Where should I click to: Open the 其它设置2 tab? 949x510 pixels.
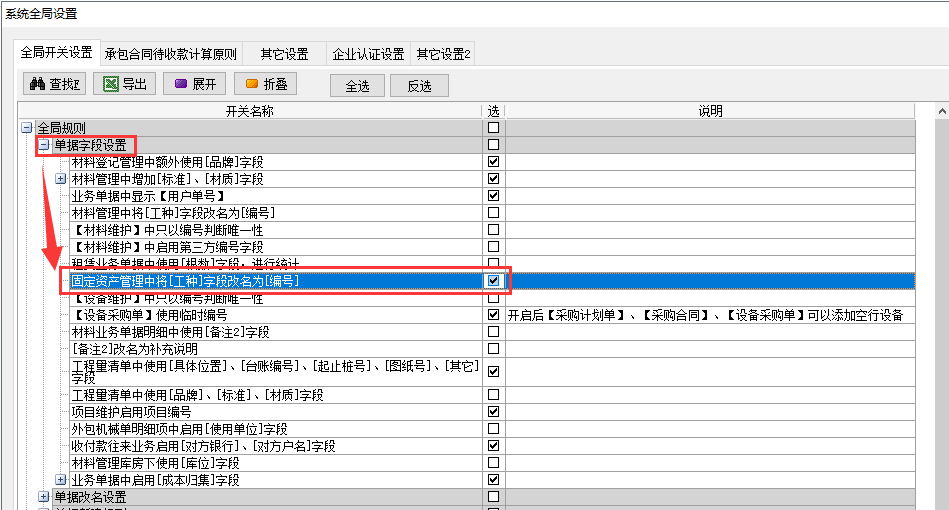[444, 54]
